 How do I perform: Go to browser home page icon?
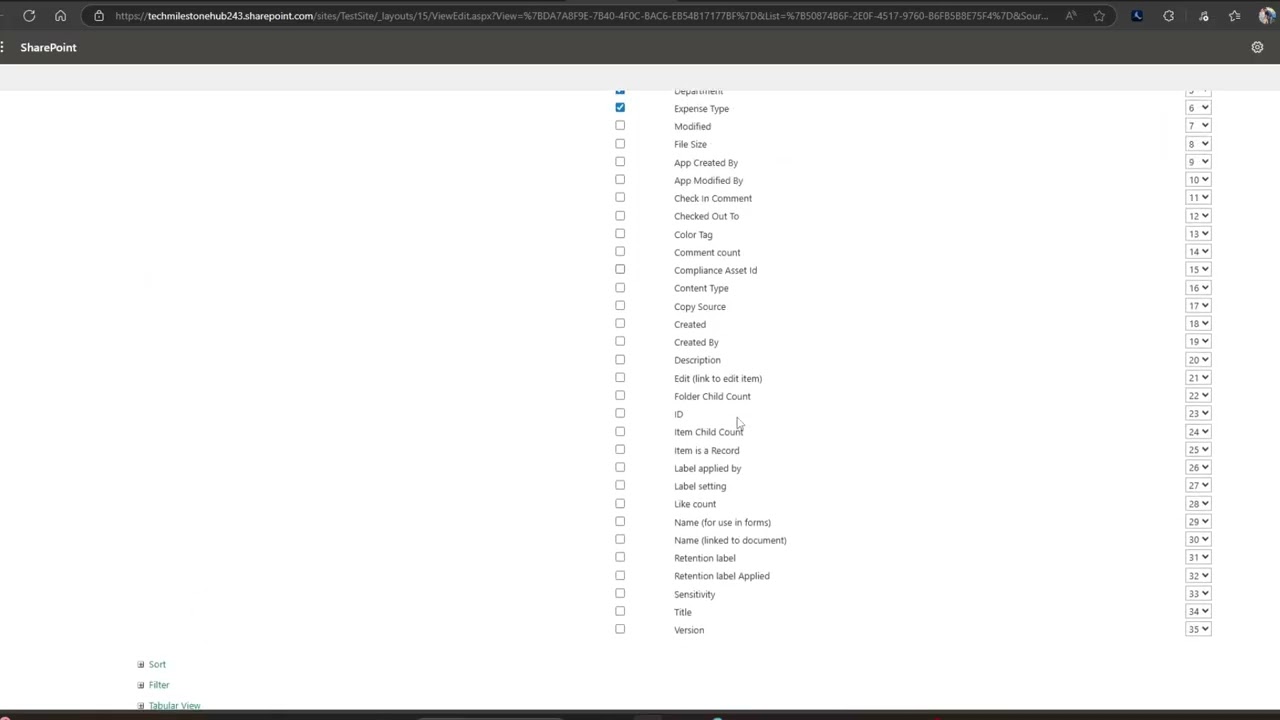60,16
